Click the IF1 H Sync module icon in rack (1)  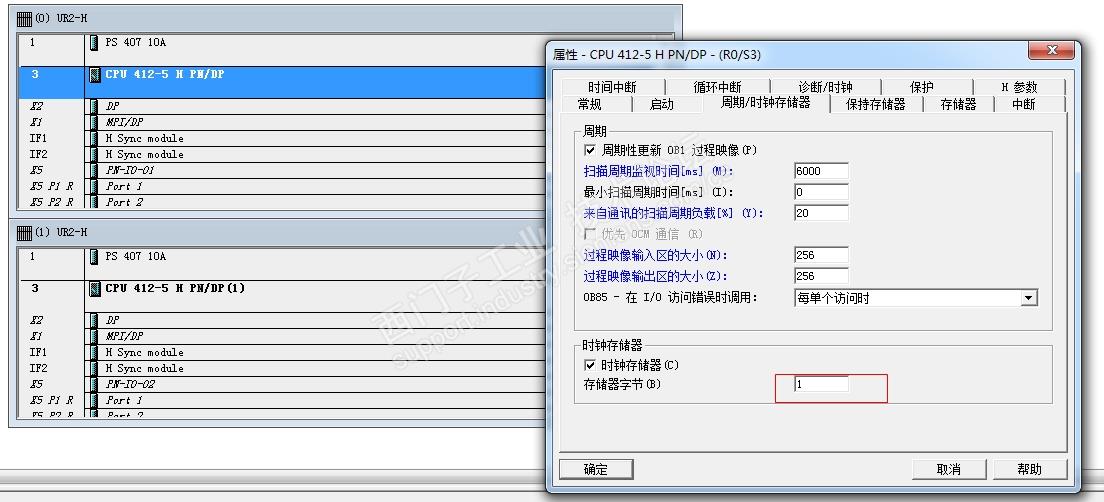coord(94,352)
